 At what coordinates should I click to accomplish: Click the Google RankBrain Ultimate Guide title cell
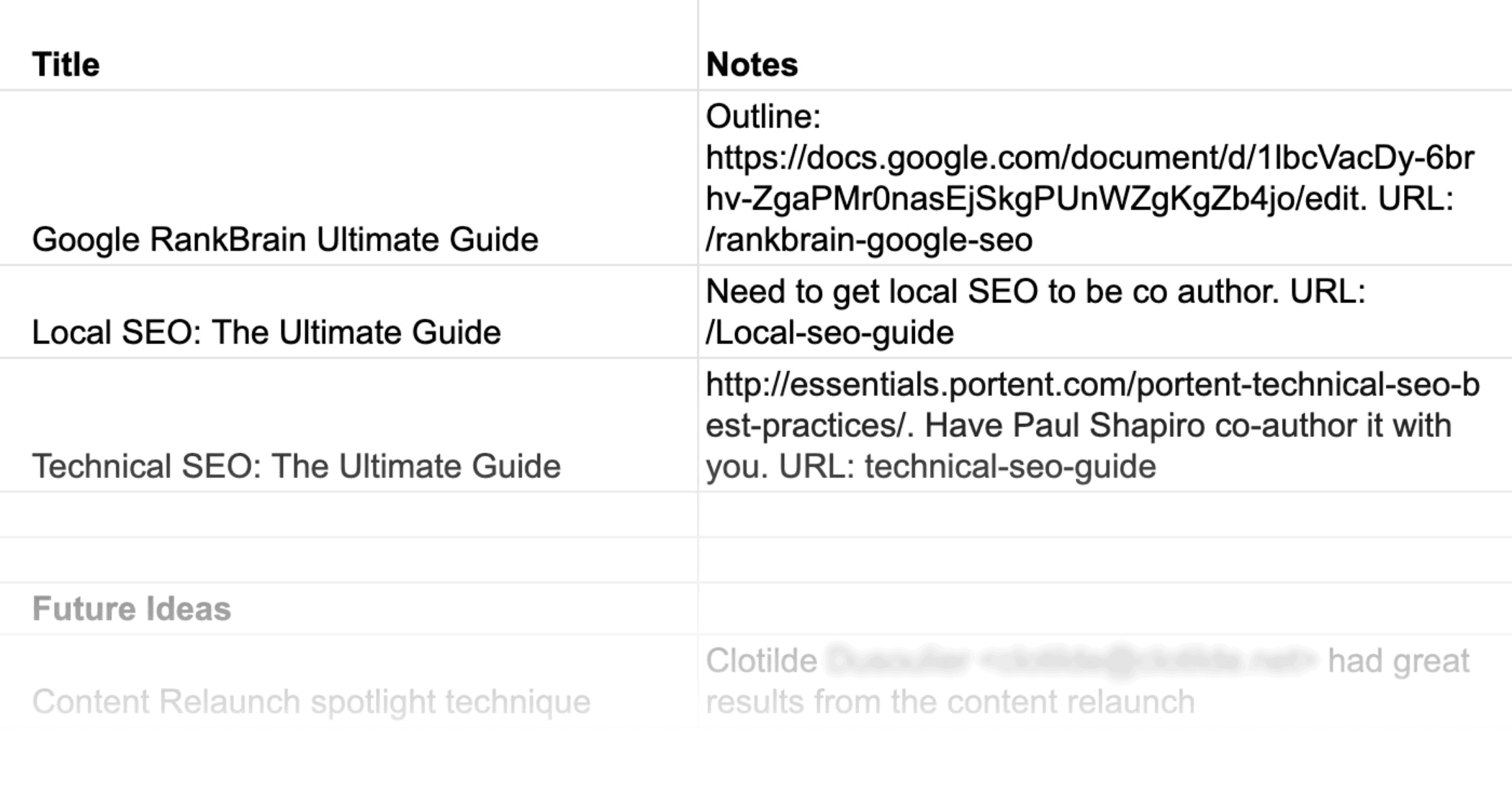pos(348,178)
